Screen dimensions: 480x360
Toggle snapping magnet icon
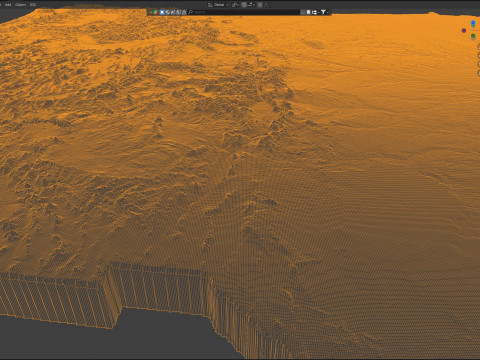pos(244,5)
